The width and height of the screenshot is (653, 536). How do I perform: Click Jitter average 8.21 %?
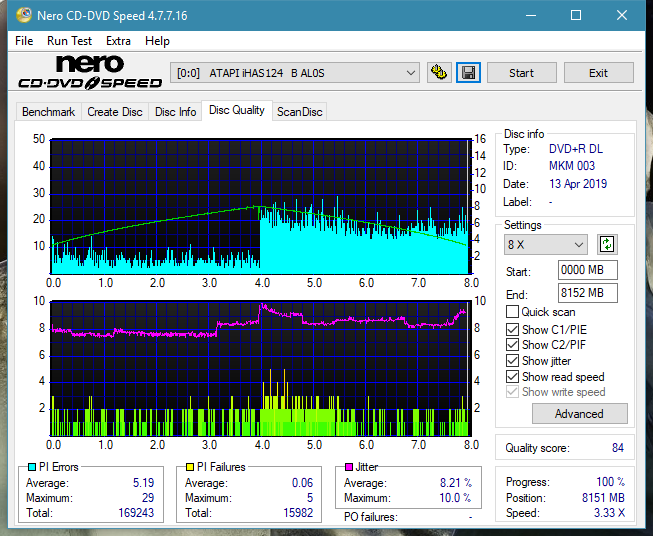coord(456,483)
